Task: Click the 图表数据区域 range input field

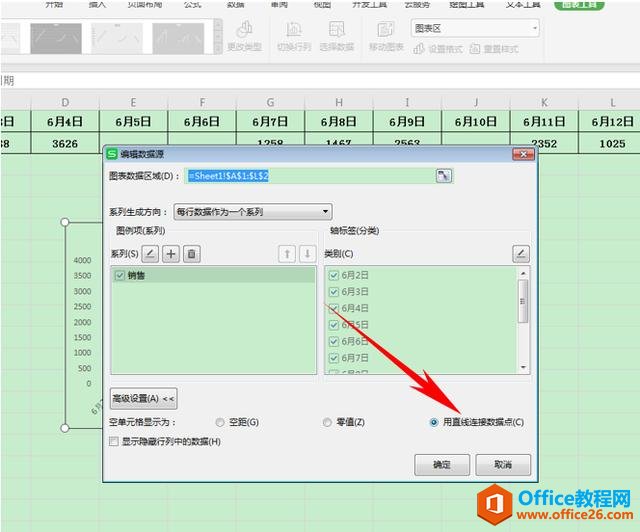Action: pos(308,176)
